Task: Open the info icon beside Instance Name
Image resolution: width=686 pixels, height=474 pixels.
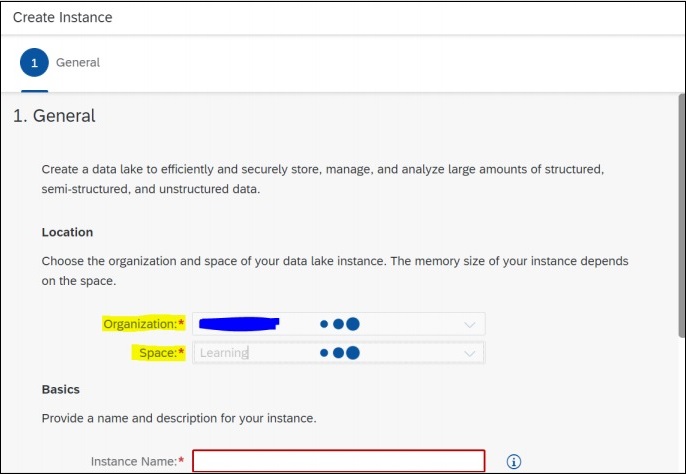Action: tap(514, 461)
